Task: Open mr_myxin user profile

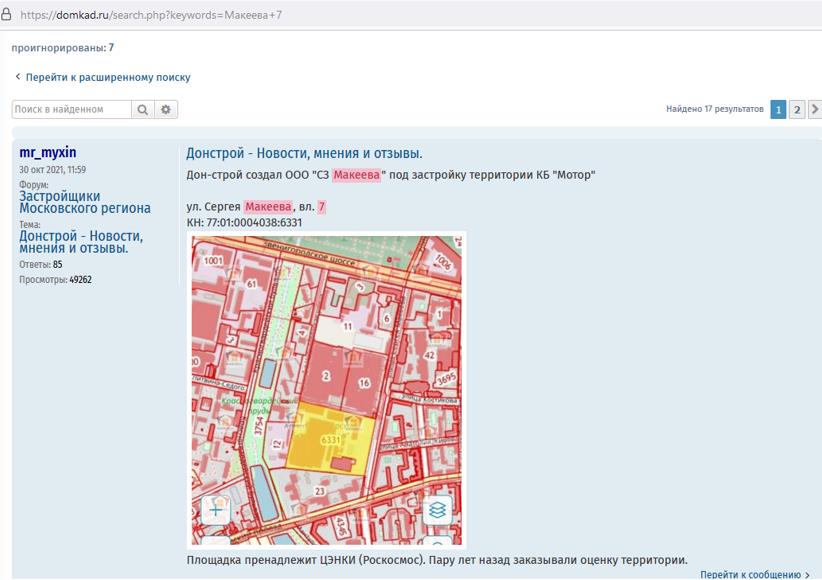Action: click(x=47, y=153)
